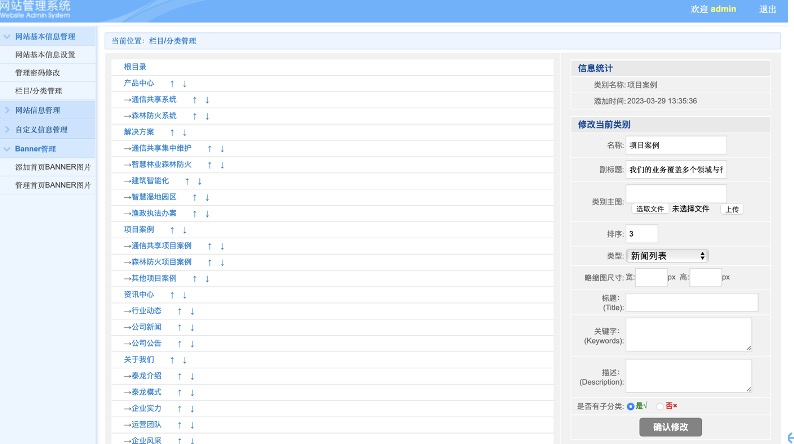
Task: Collapse 网站基本信息管理 sidebar section
Action: [x=51, y=37]
